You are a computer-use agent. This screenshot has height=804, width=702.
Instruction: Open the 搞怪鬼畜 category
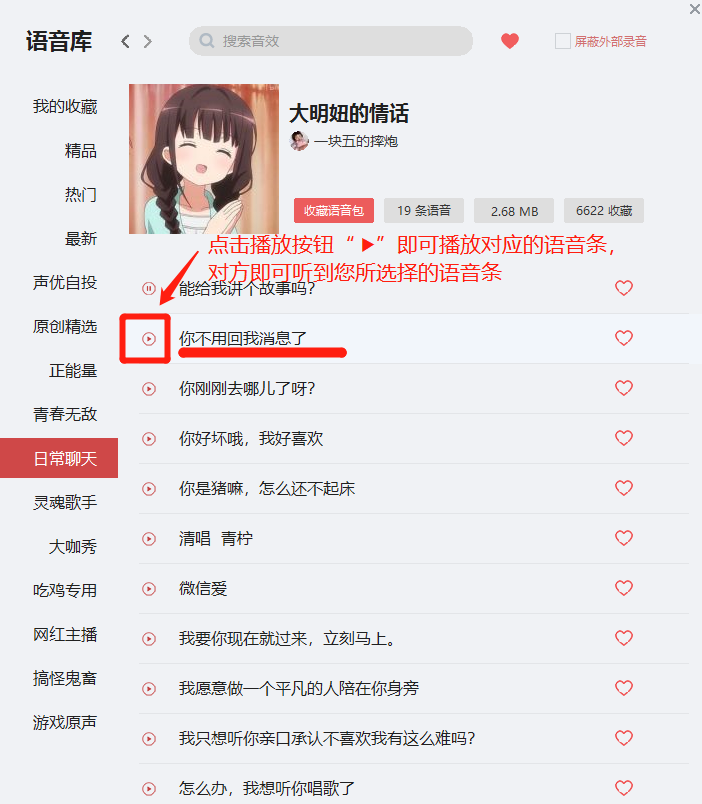[65, 678]
